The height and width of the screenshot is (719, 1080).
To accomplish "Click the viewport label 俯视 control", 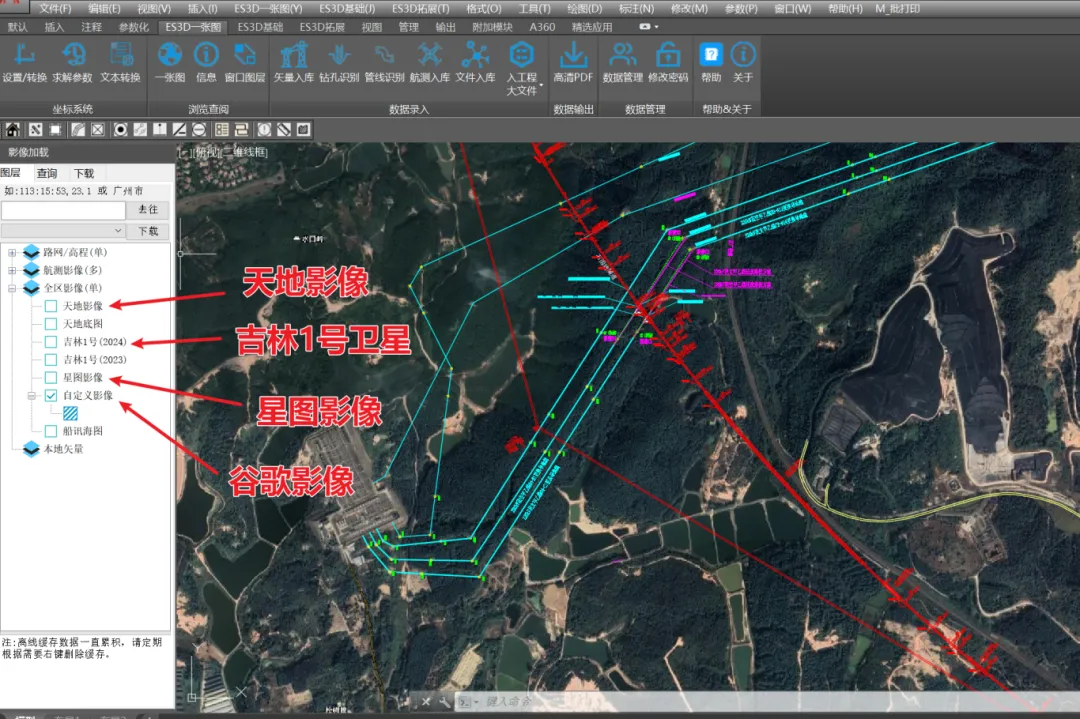I will point(205,152).
